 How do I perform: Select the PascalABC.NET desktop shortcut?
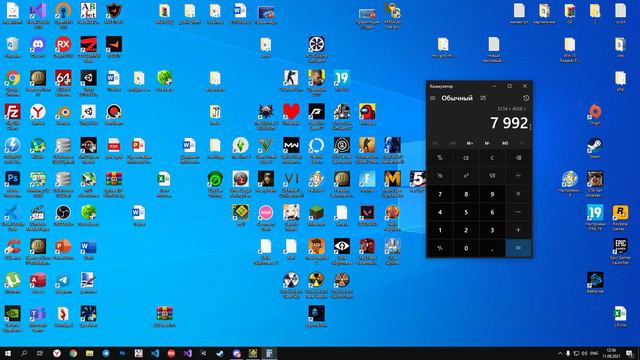click(x=89, y=13)
